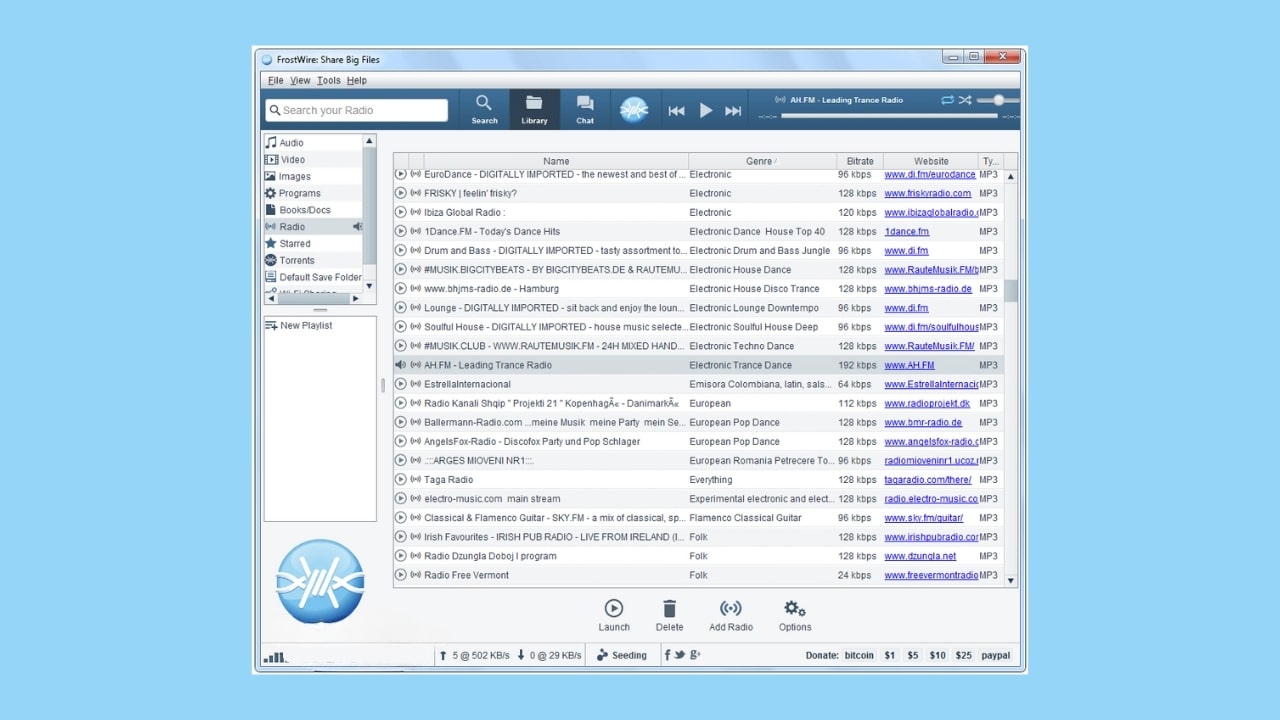Open the Tools menu
The image size is (1280, 720).
pyautogui.click(x=329, y=80)
